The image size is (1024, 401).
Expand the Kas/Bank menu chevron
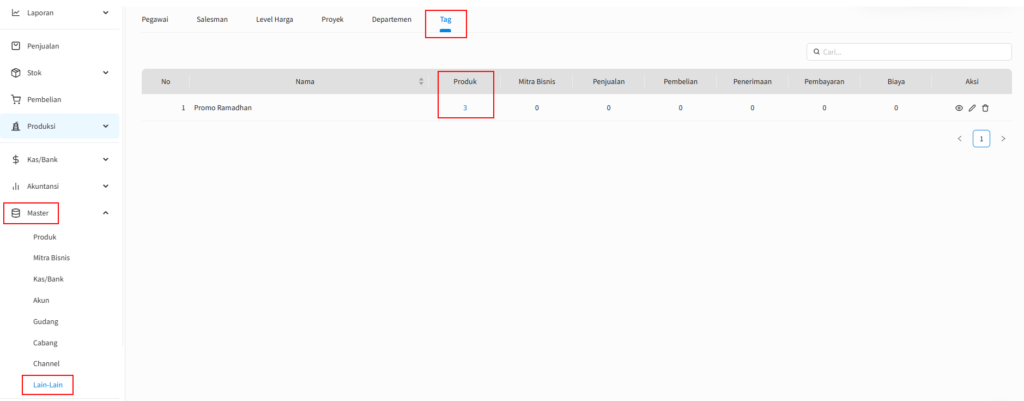[x=106, y=159]
